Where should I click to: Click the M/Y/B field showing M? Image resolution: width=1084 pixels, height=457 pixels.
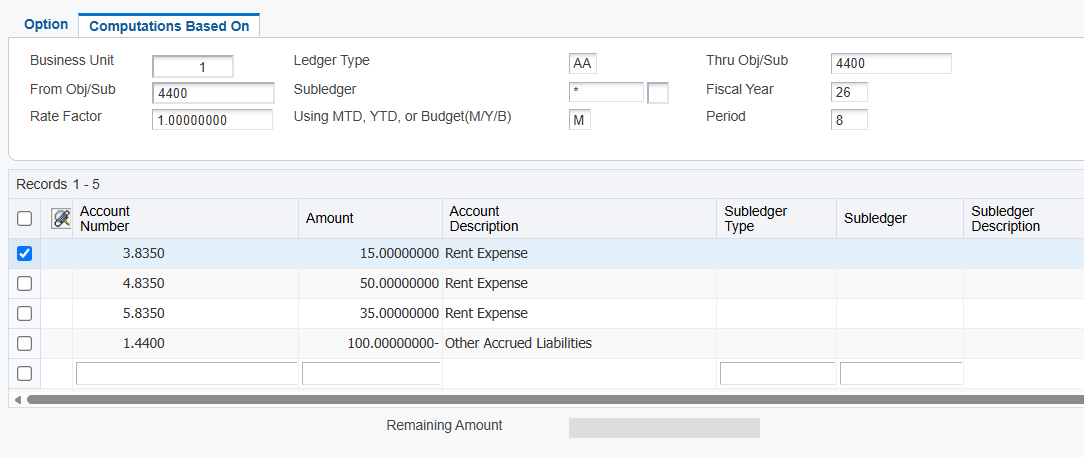click(x=579, y=120)
